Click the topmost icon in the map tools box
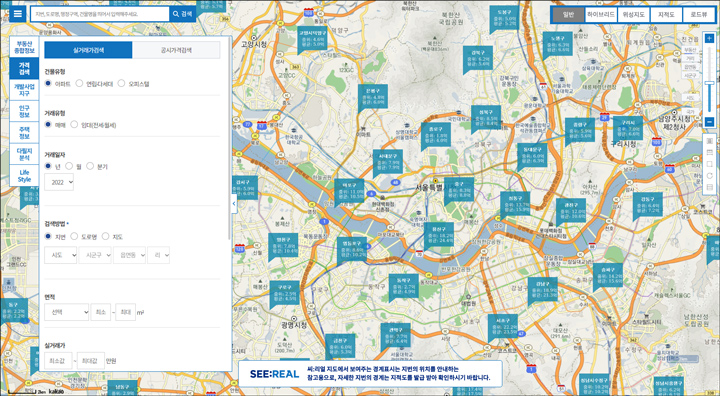 (x=709, y=141)
